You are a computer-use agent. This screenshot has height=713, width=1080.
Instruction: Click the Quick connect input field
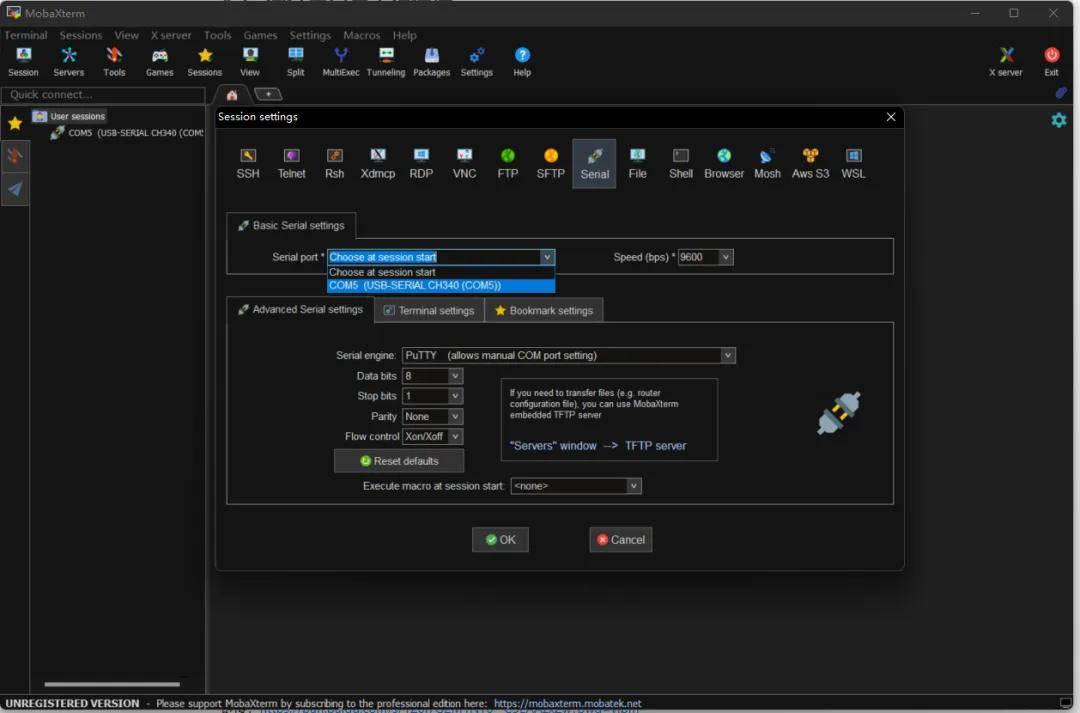tap(103, 94)
